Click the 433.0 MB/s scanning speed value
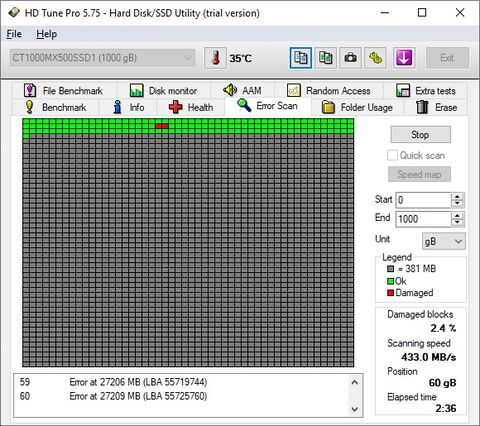Screen dimensions: 480x426 coord(429,357)
